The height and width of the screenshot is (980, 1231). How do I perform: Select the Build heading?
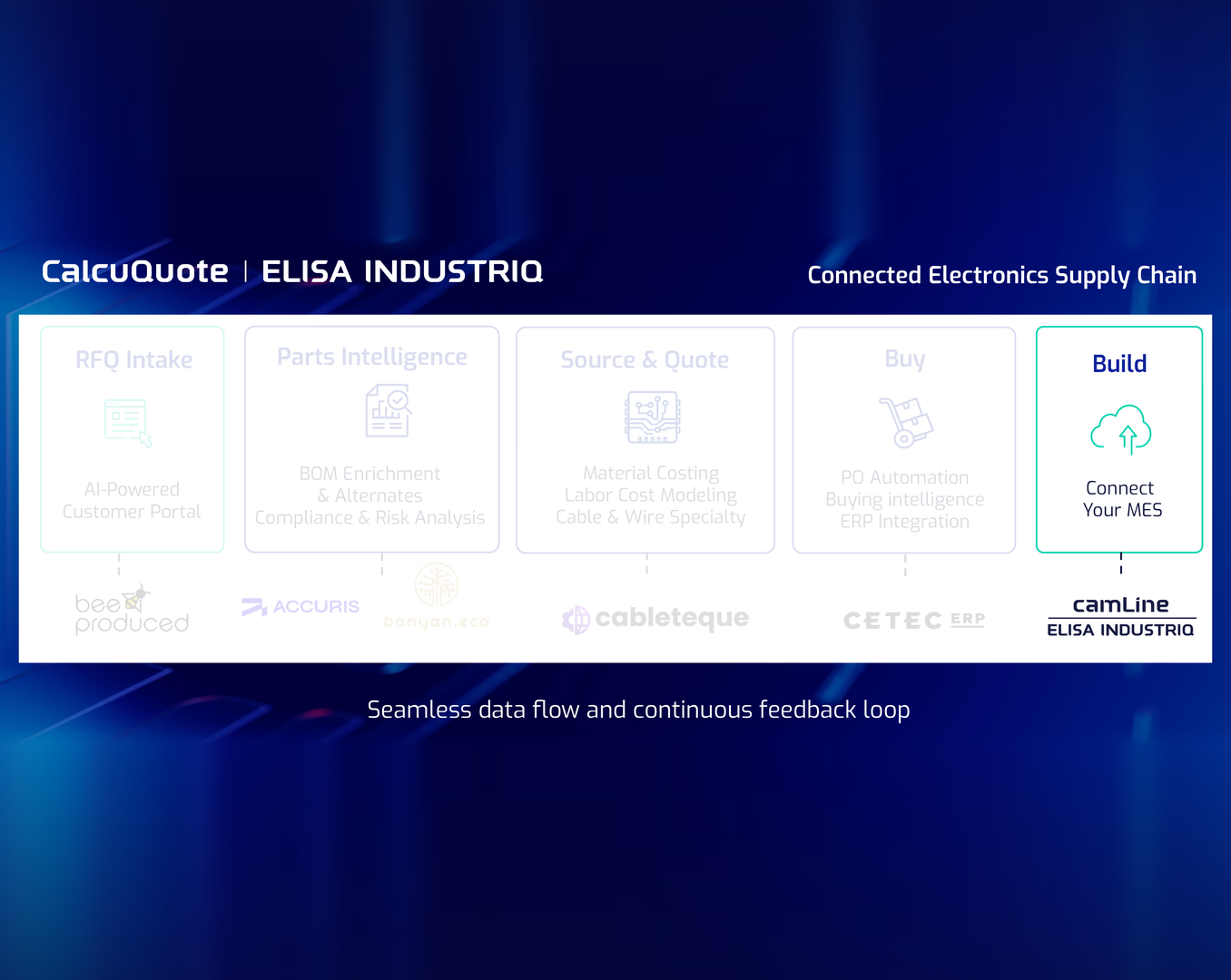[x=1119, y=364]
